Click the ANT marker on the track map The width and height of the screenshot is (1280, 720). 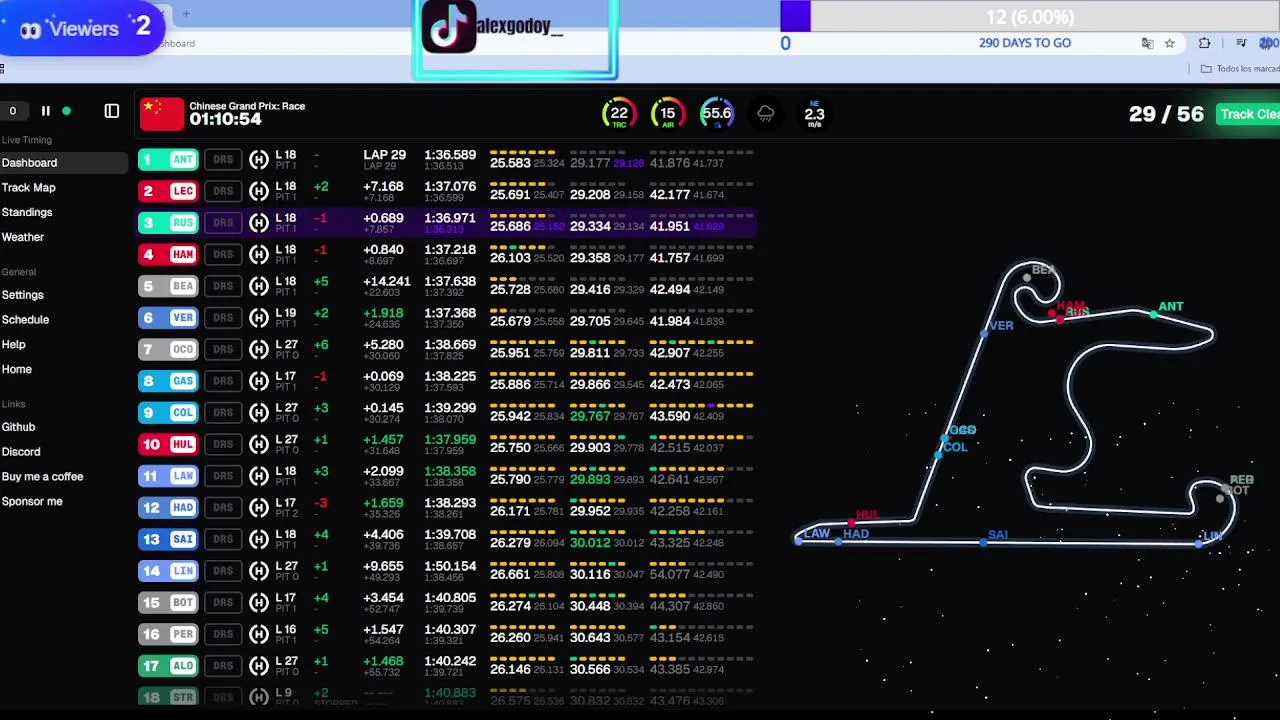click(x=1154, y=314)
